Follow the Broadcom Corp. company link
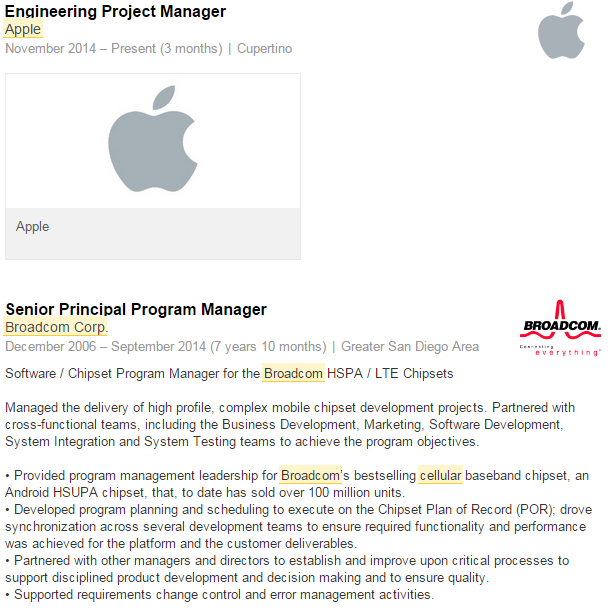The image size is (610, 611). (56, 327)
